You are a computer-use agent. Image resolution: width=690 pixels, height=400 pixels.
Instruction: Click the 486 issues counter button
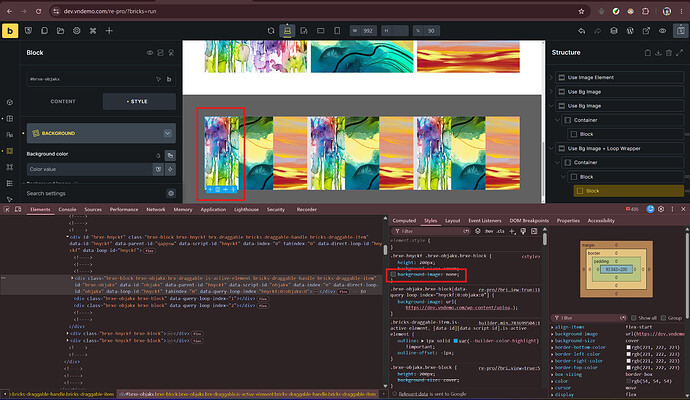[x=632, y=209]
